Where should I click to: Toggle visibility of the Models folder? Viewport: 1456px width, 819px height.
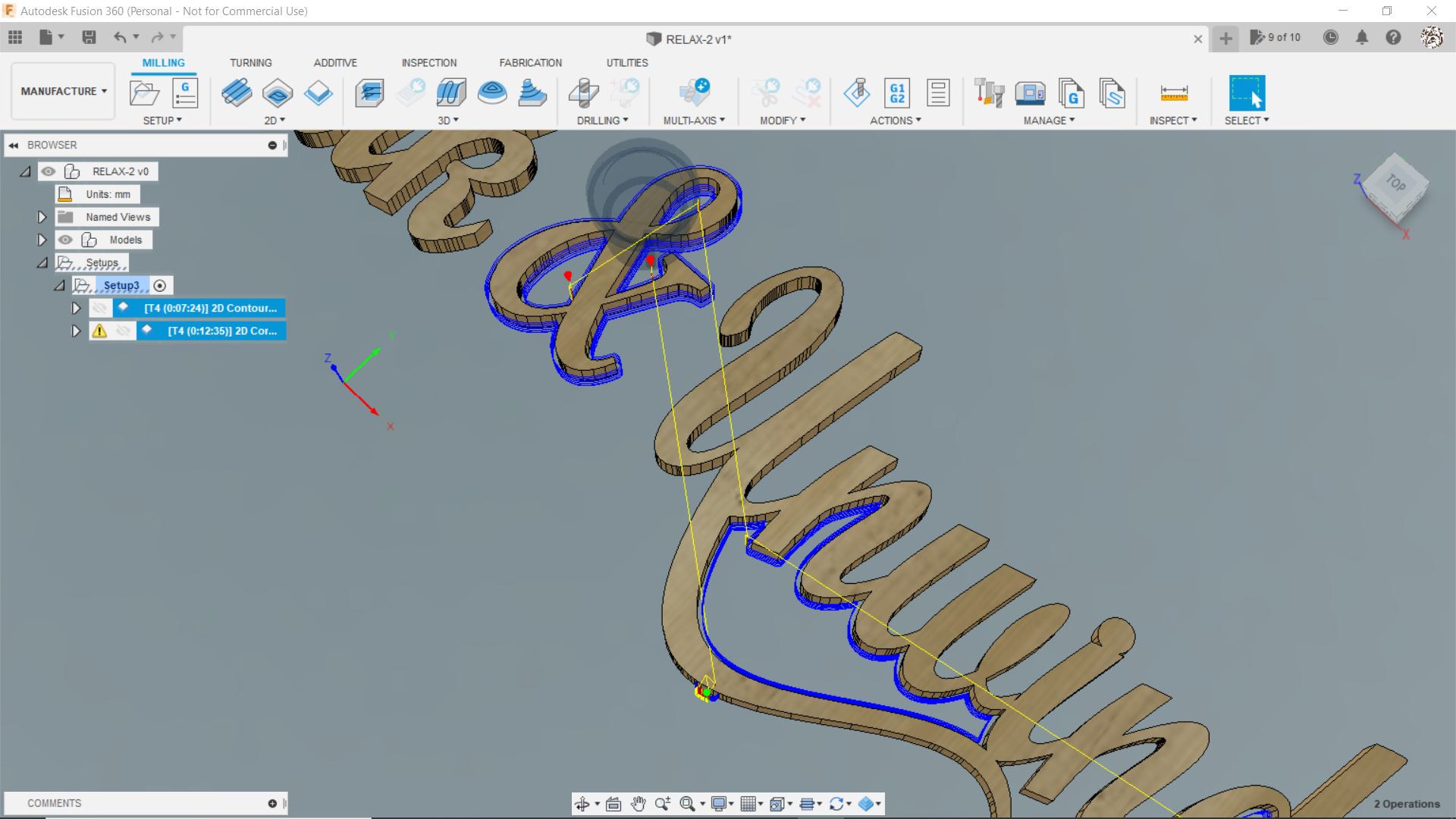[x=66, y=240]
